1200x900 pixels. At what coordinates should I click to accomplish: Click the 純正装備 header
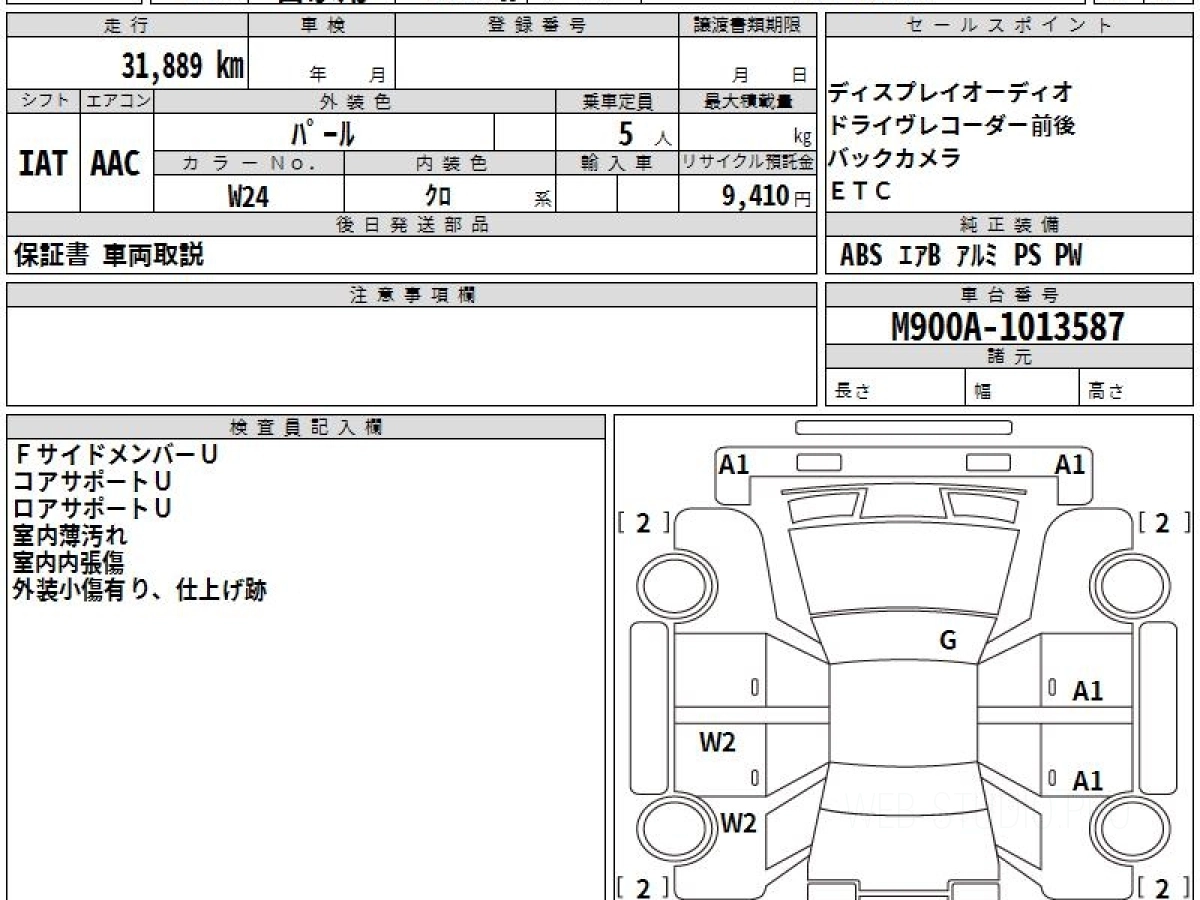point(1009,225)
